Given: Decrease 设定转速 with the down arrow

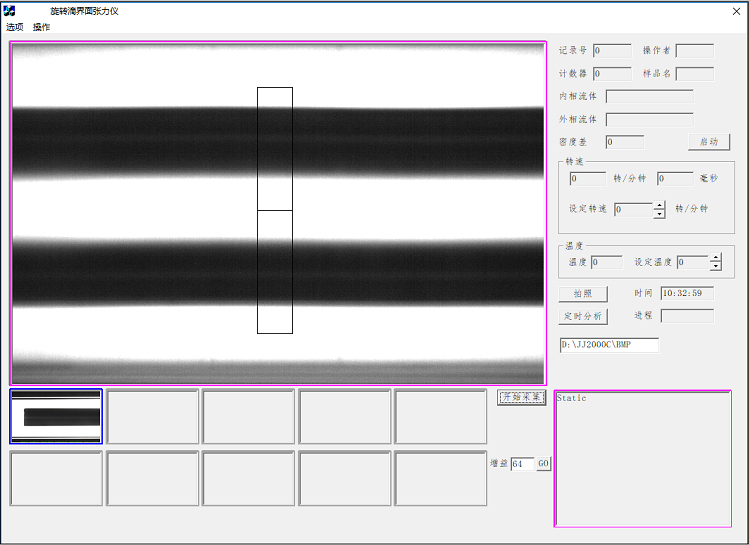Looking at the screenshot, I should pyautogui.click(x=659, y=214).
